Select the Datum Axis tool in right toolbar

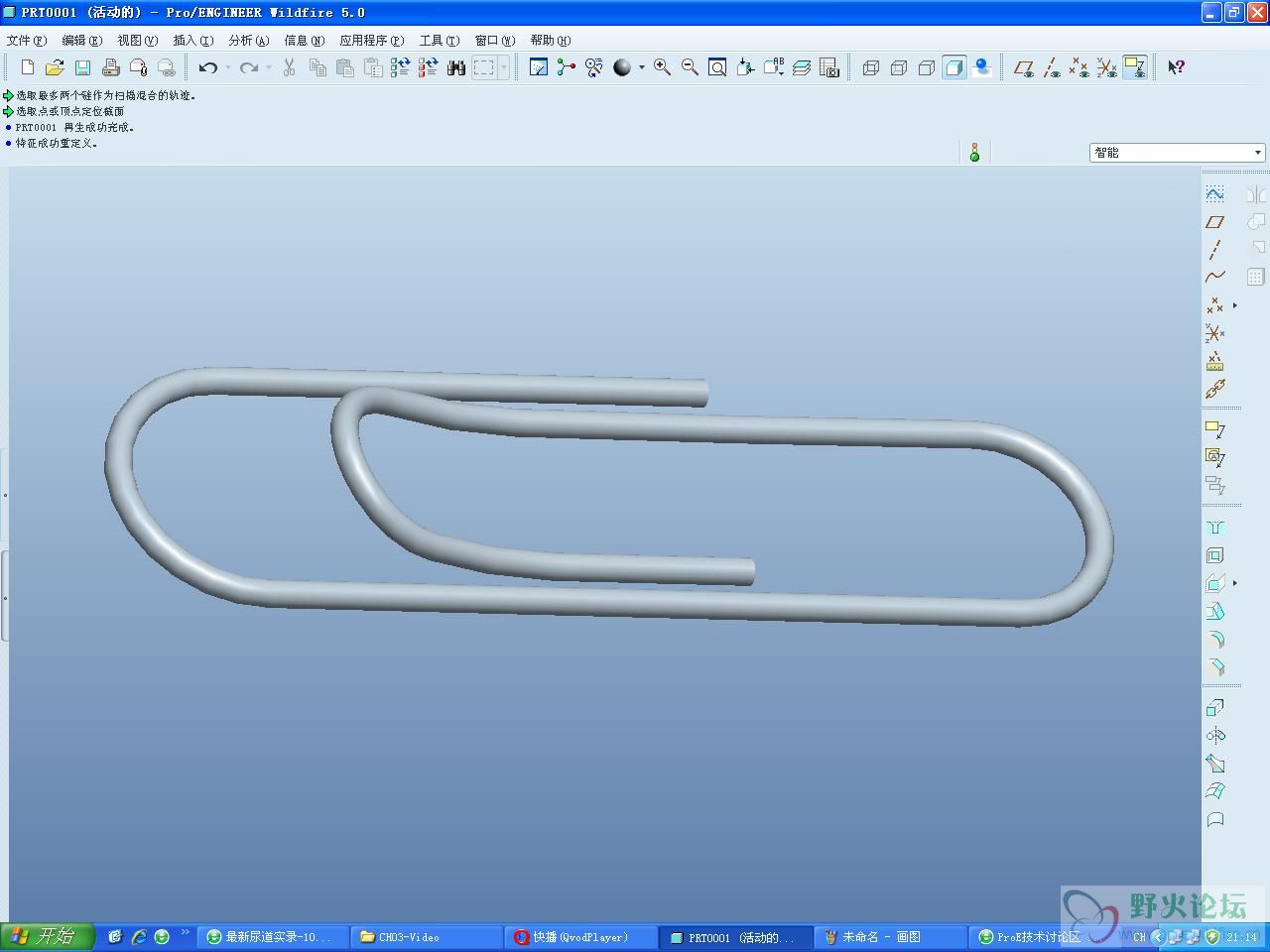[x=1215, y=249]
